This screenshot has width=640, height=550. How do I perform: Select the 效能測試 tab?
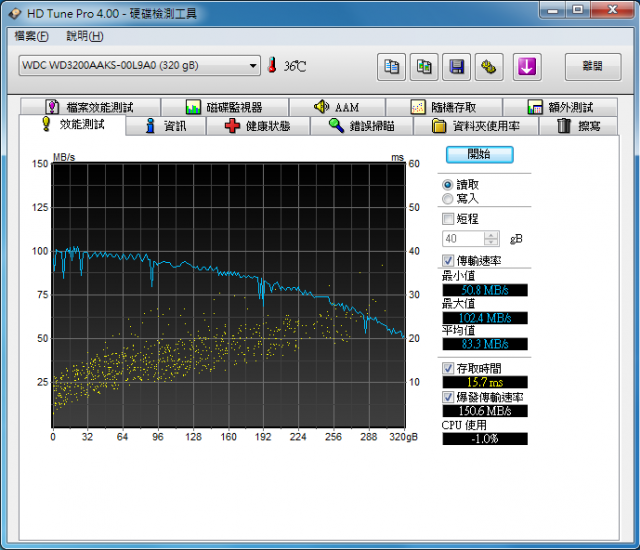coord(73,124)
